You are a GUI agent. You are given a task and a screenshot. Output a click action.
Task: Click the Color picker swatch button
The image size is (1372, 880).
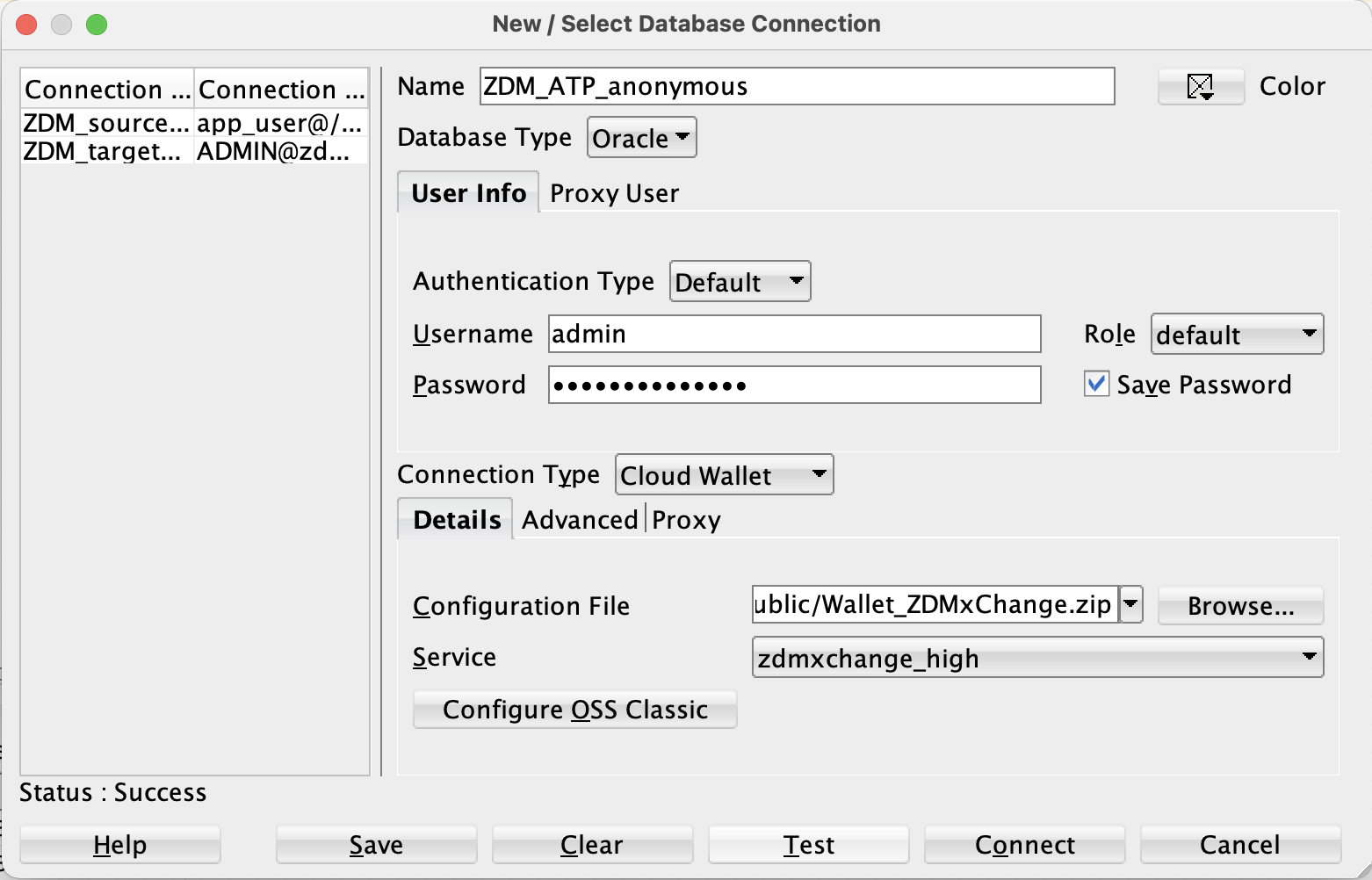(1200, 86)
